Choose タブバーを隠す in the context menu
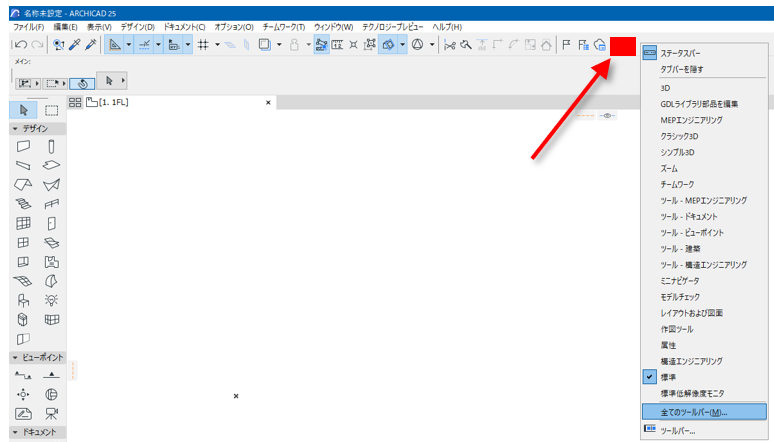 click(705, 69)
